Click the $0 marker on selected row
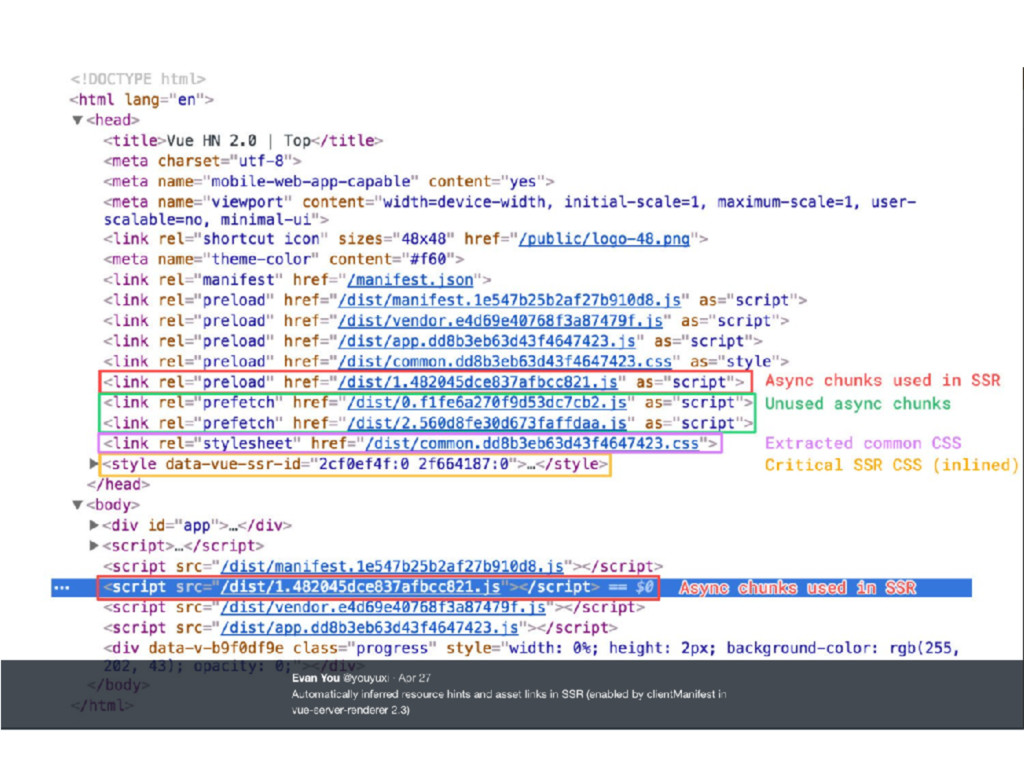 coord(645,587)
